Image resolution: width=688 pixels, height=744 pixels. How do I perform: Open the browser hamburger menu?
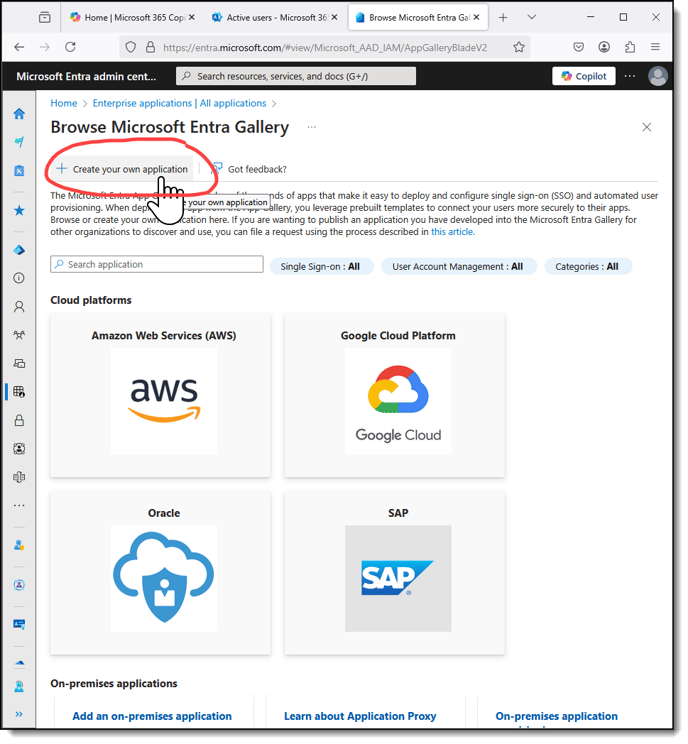point(655,47)
